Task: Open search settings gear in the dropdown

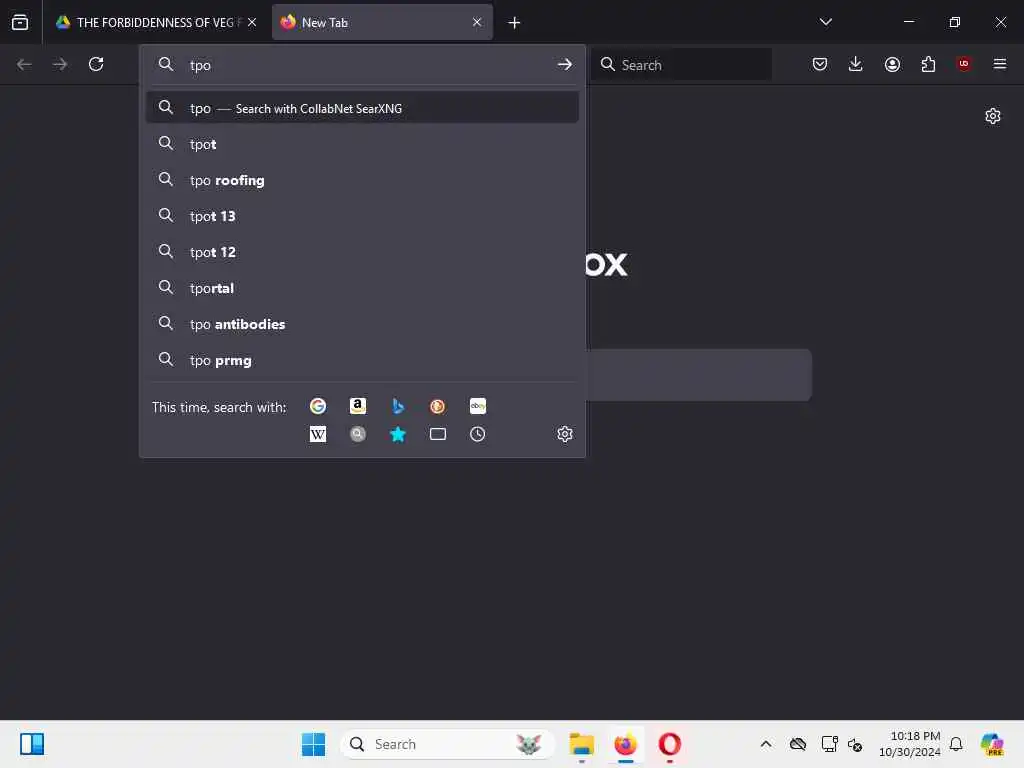Action: [565, 434]
